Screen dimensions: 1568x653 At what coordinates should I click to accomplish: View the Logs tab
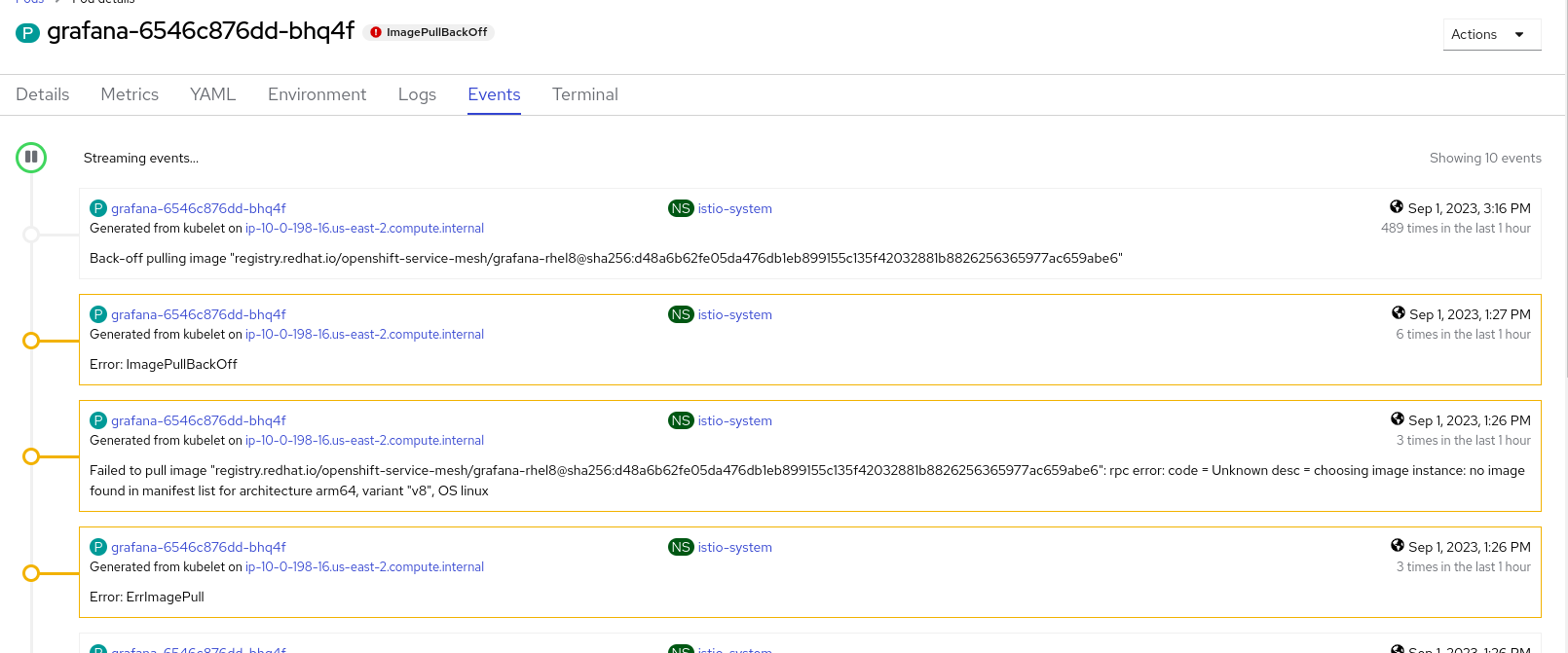(417, 94)
